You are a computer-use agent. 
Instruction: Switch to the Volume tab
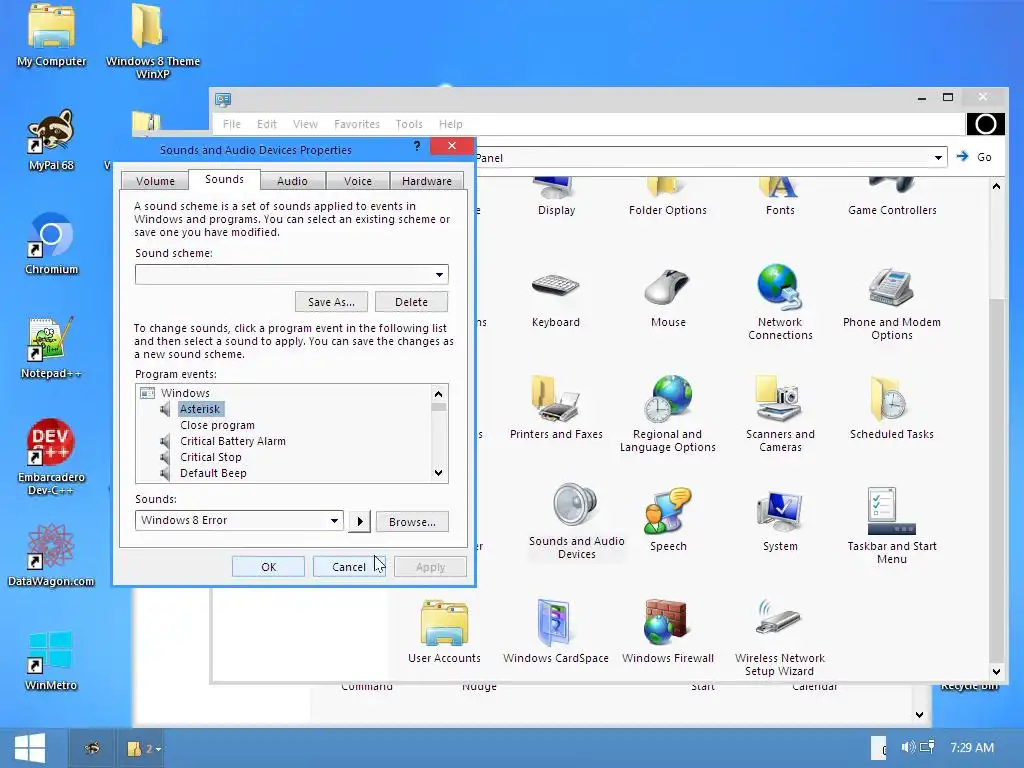click(x=155, y=181)
